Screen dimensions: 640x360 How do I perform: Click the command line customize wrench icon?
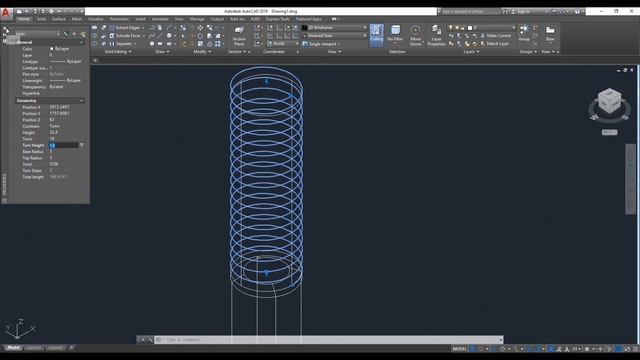pyautogui.click(x=150, y=340)
